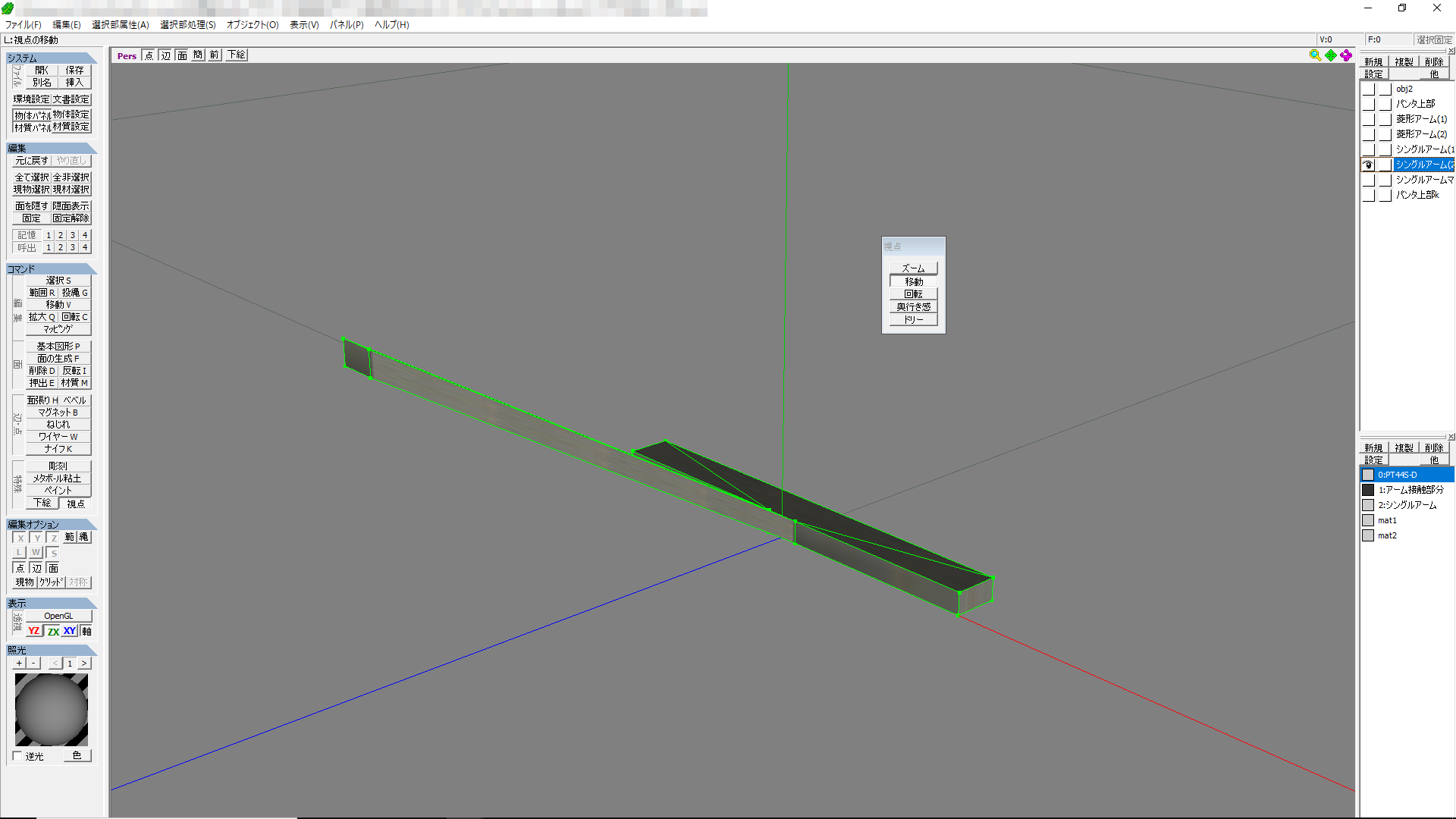Image resolution: width=1456 pixels, height=819 pixels.
Task: Show the 菱形アーム(1) object visibility box
Action: 1369,119
